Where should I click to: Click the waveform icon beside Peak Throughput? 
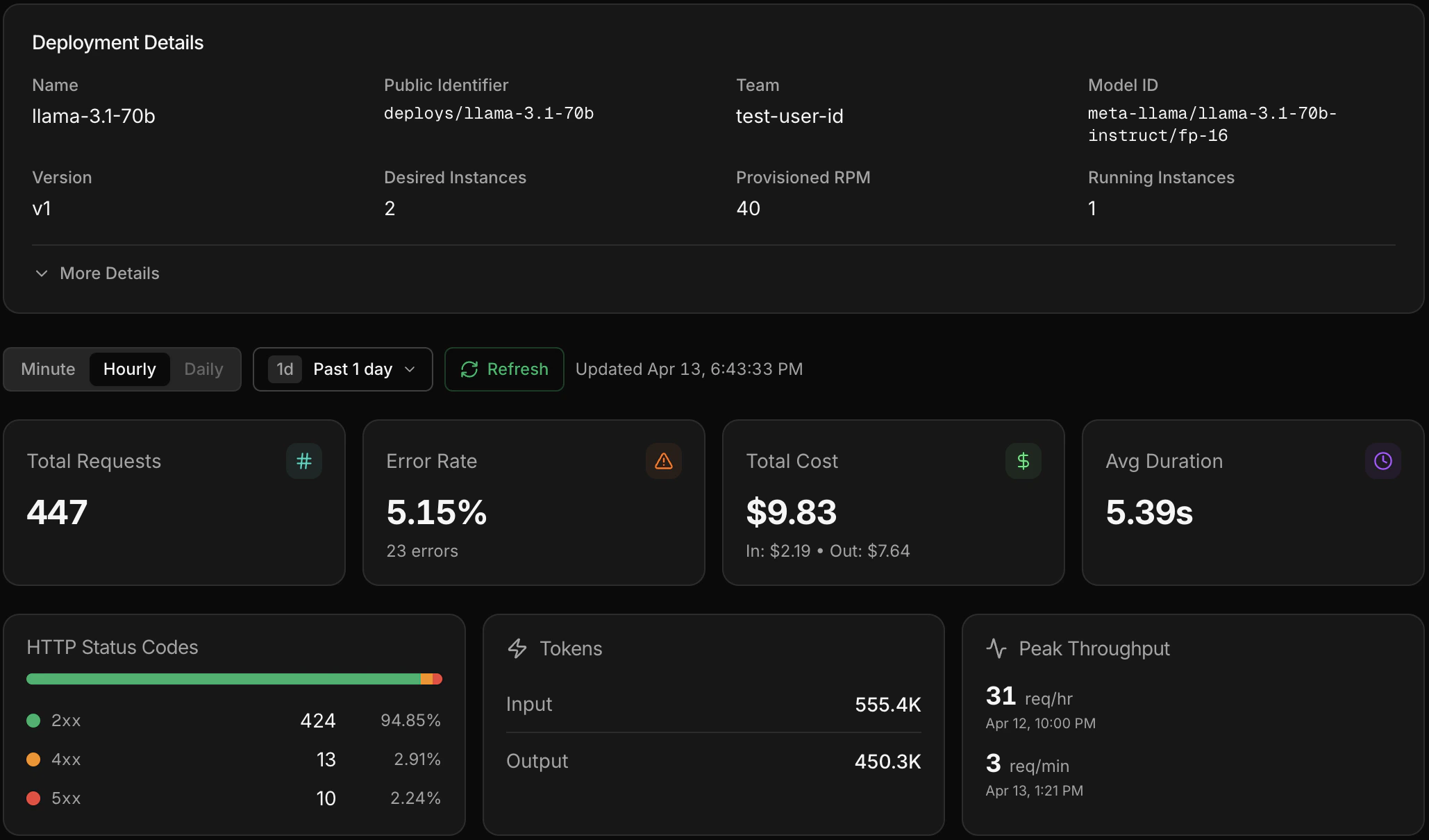pos(996,648)
